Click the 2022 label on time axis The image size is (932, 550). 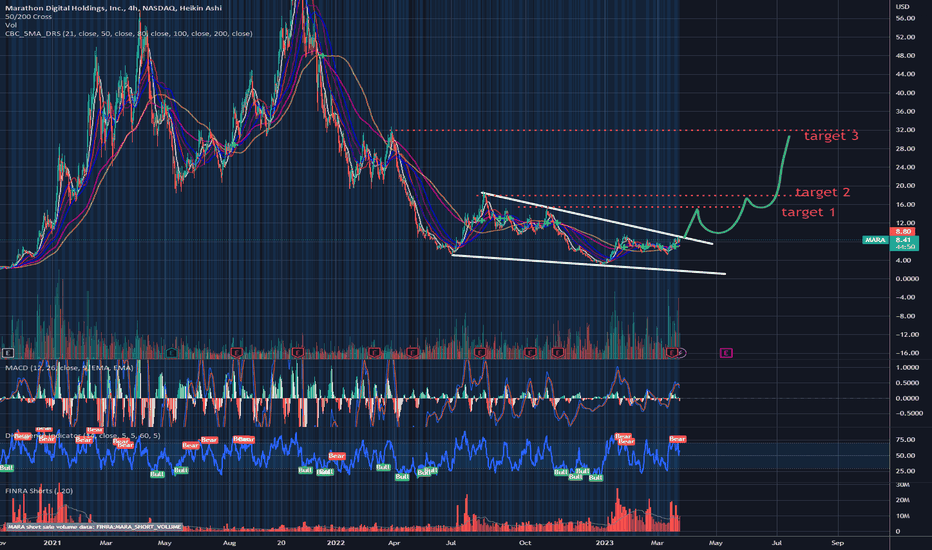(x=336, y=542)
